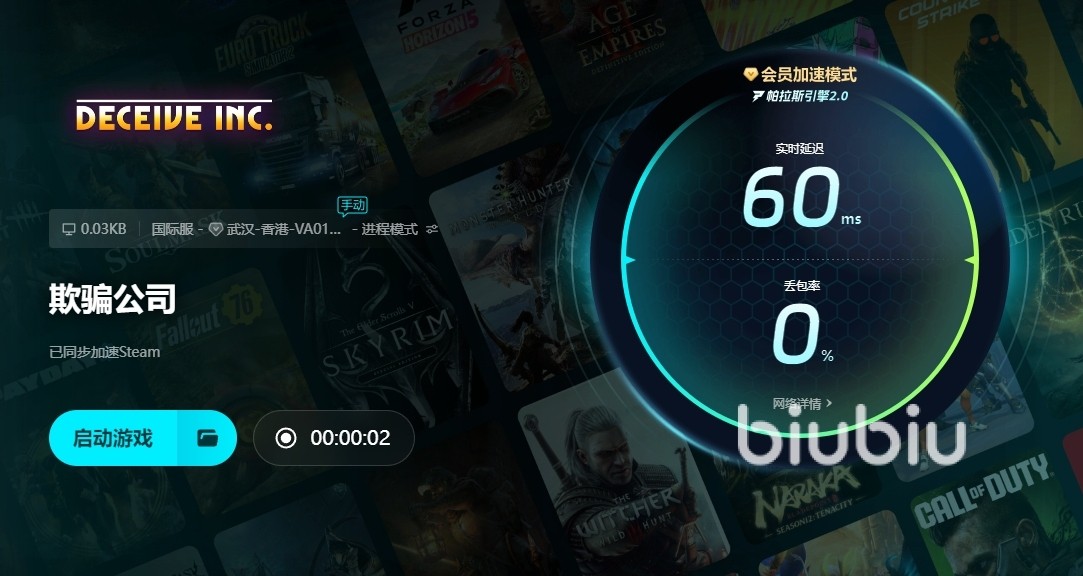Screen dimensions: 1083x576
Task: Click the 0% packet loss reading
Action: [x=801, y=335]
